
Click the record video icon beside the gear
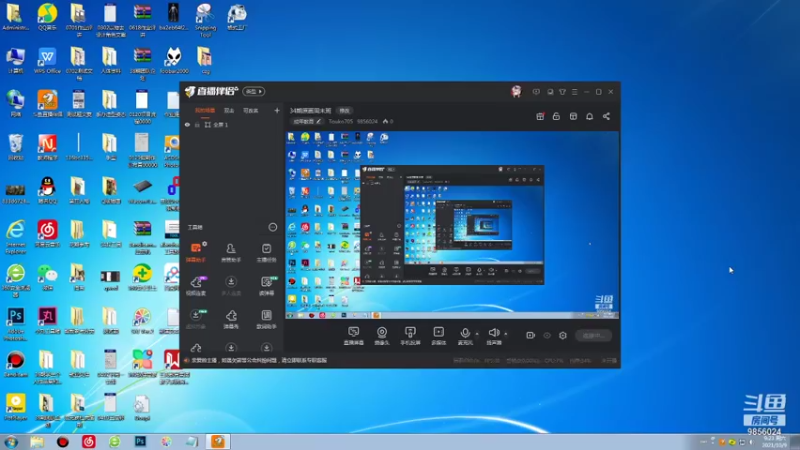(x=531, y=336)
